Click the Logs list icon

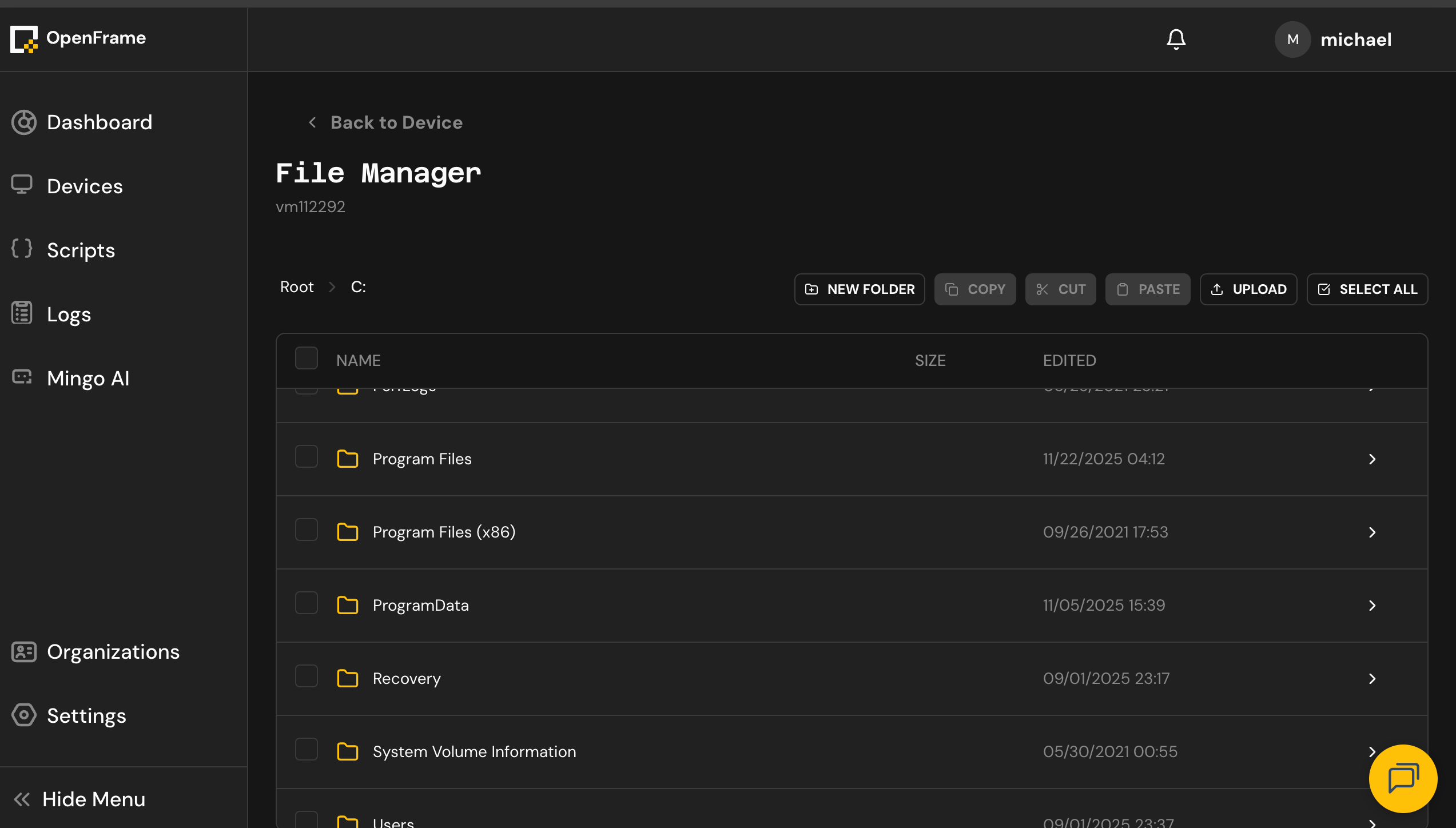[x=22, y=313]
